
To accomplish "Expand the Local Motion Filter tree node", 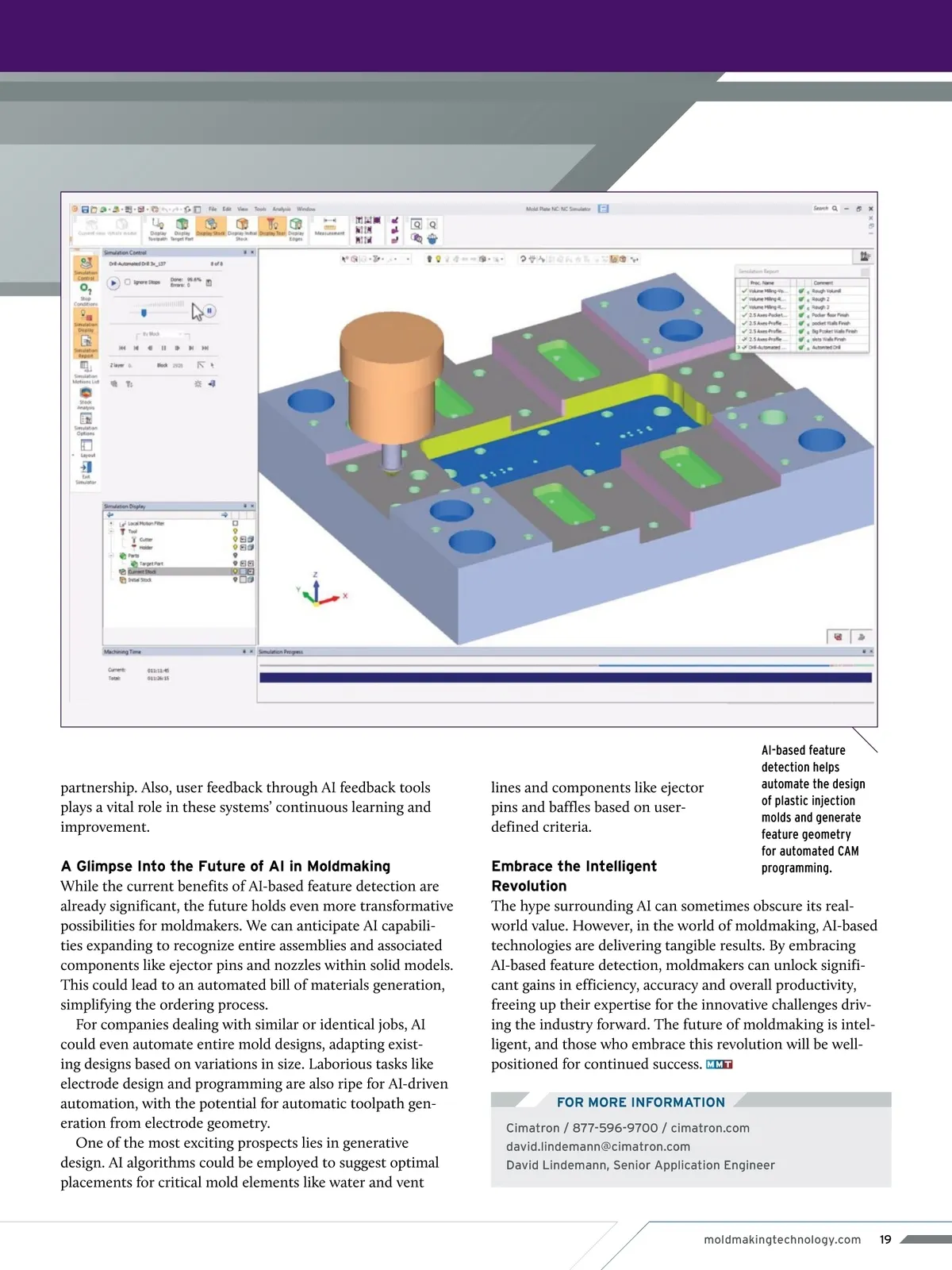I will 111,523.
